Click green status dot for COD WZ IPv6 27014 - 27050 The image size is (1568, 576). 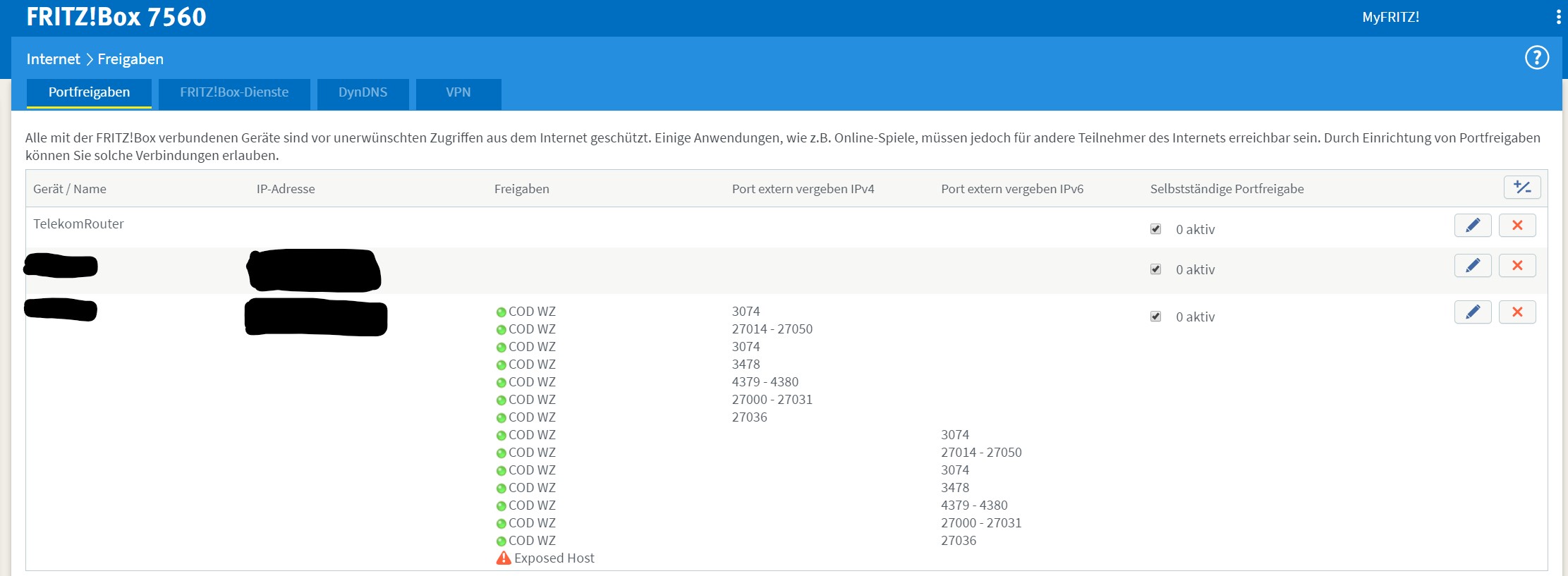pos(501,453)
